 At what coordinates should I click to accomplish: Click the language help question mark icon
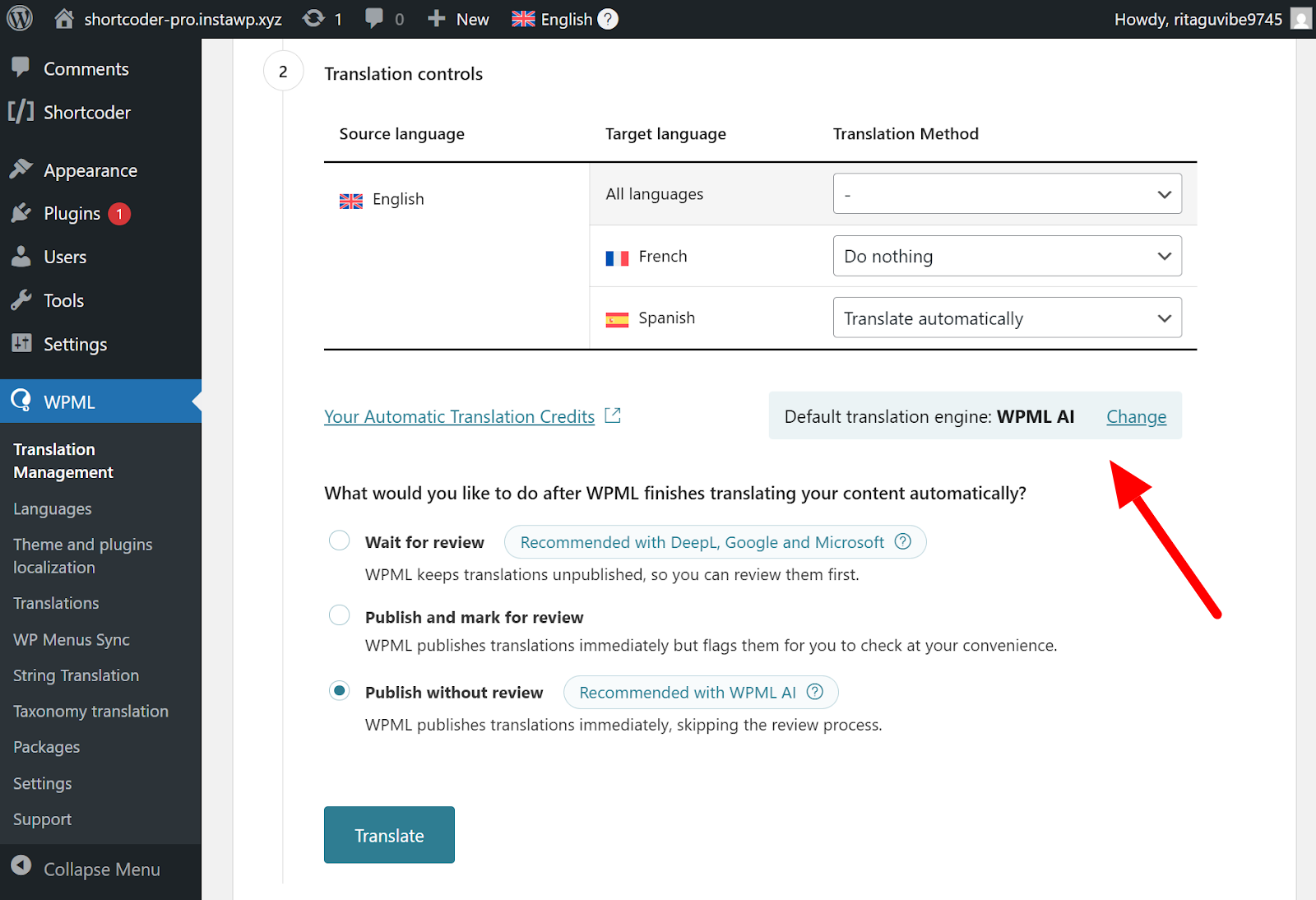[x=608, y=19]
